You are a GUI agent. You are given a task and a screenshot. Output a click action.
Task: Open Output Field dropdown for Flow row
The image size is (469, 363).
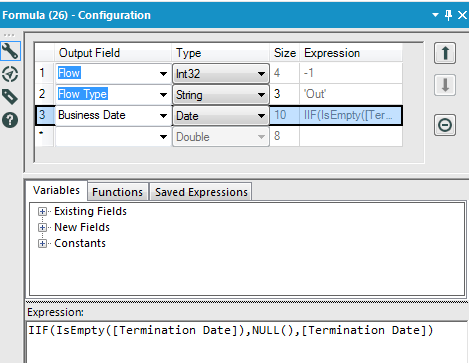163,74
